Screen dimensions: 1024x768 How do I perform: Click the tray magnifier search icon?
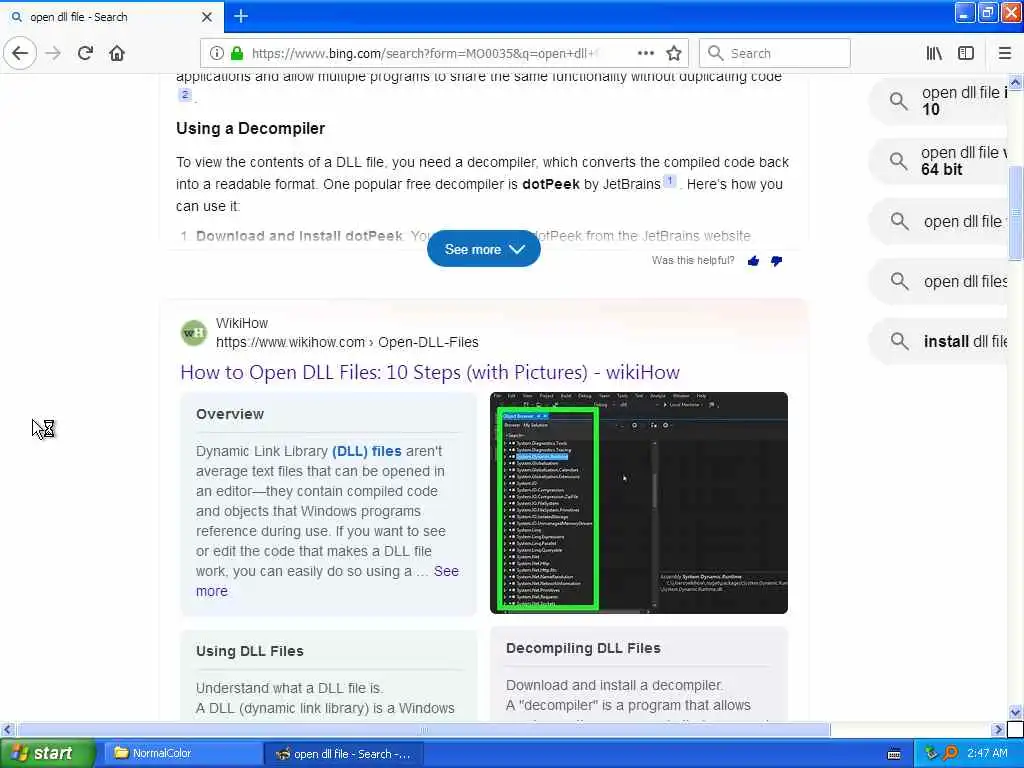[x=951, y=753]
